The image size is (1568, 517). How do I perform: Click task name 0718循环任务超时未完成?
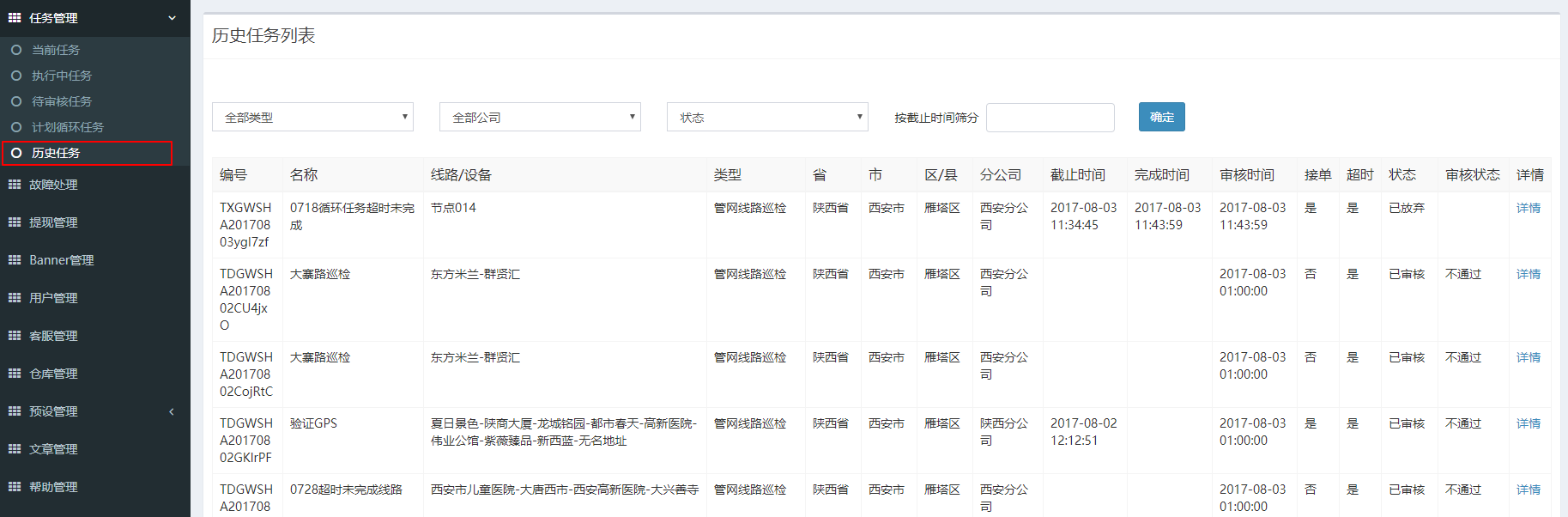(352, 216)
